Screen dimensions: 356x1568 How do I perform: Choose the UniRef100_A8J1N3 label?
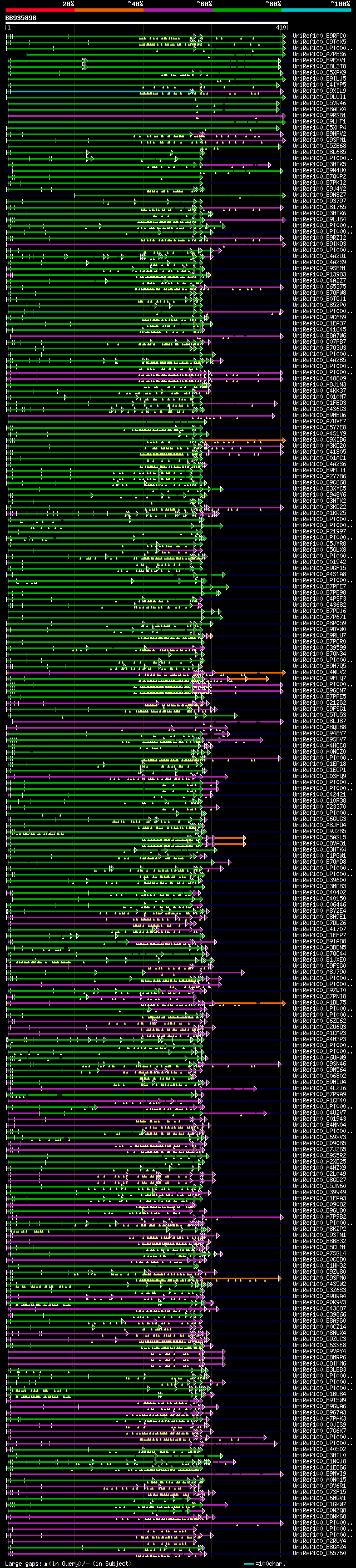click(x=319, y=384)
